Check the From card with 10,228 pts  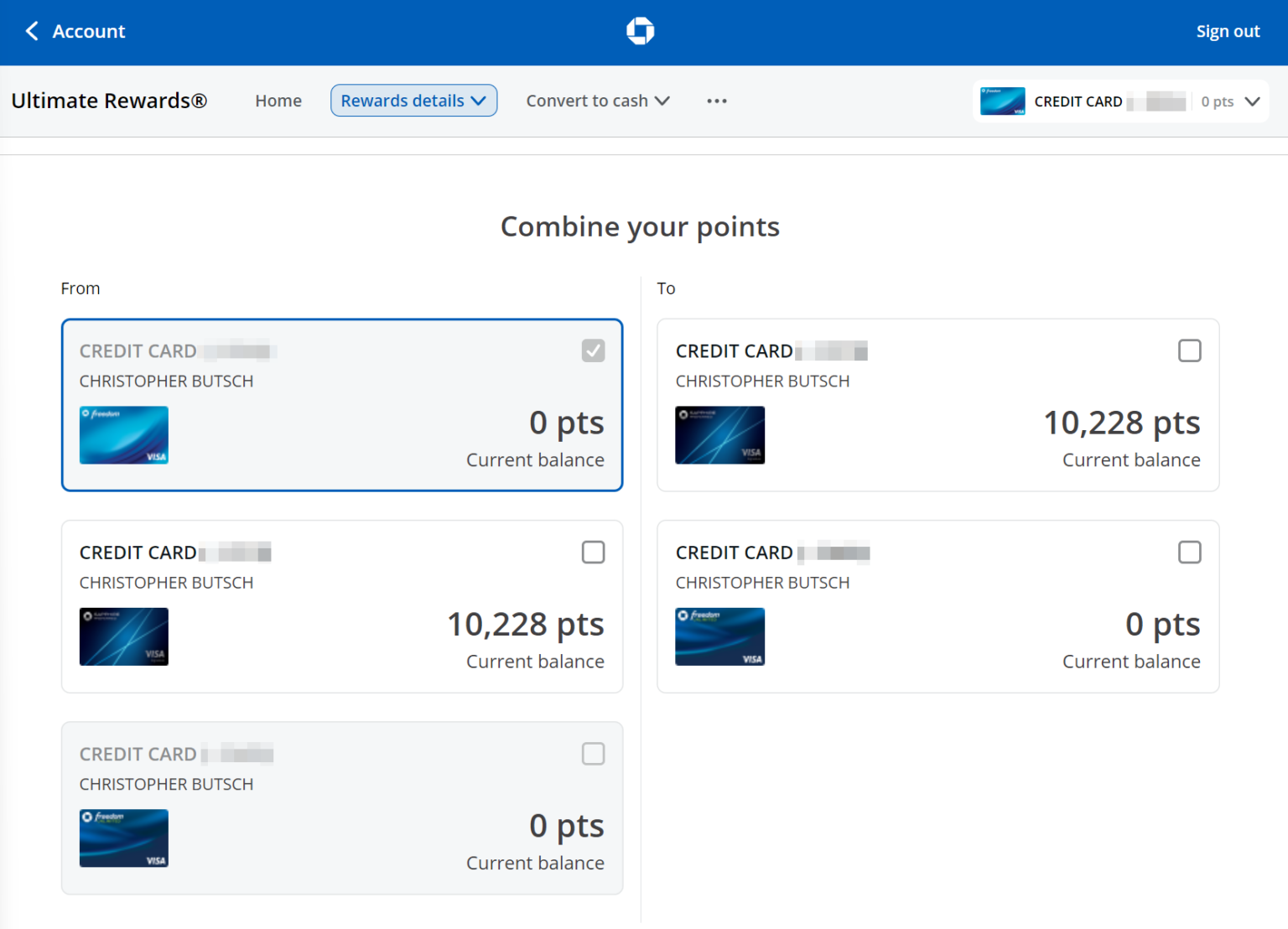coord(593,553)
